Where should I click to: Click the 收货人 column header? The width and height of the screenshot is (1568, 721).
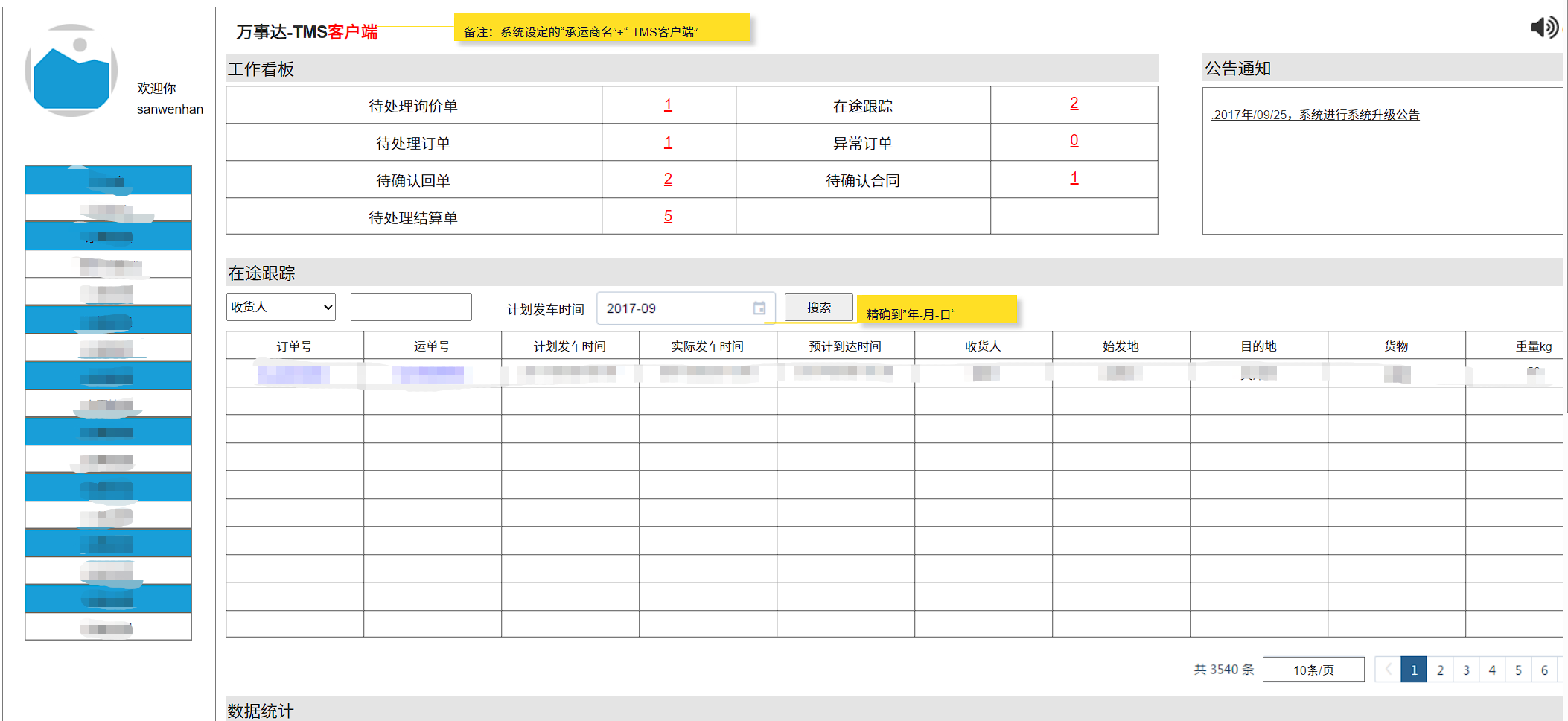[984, 346]
